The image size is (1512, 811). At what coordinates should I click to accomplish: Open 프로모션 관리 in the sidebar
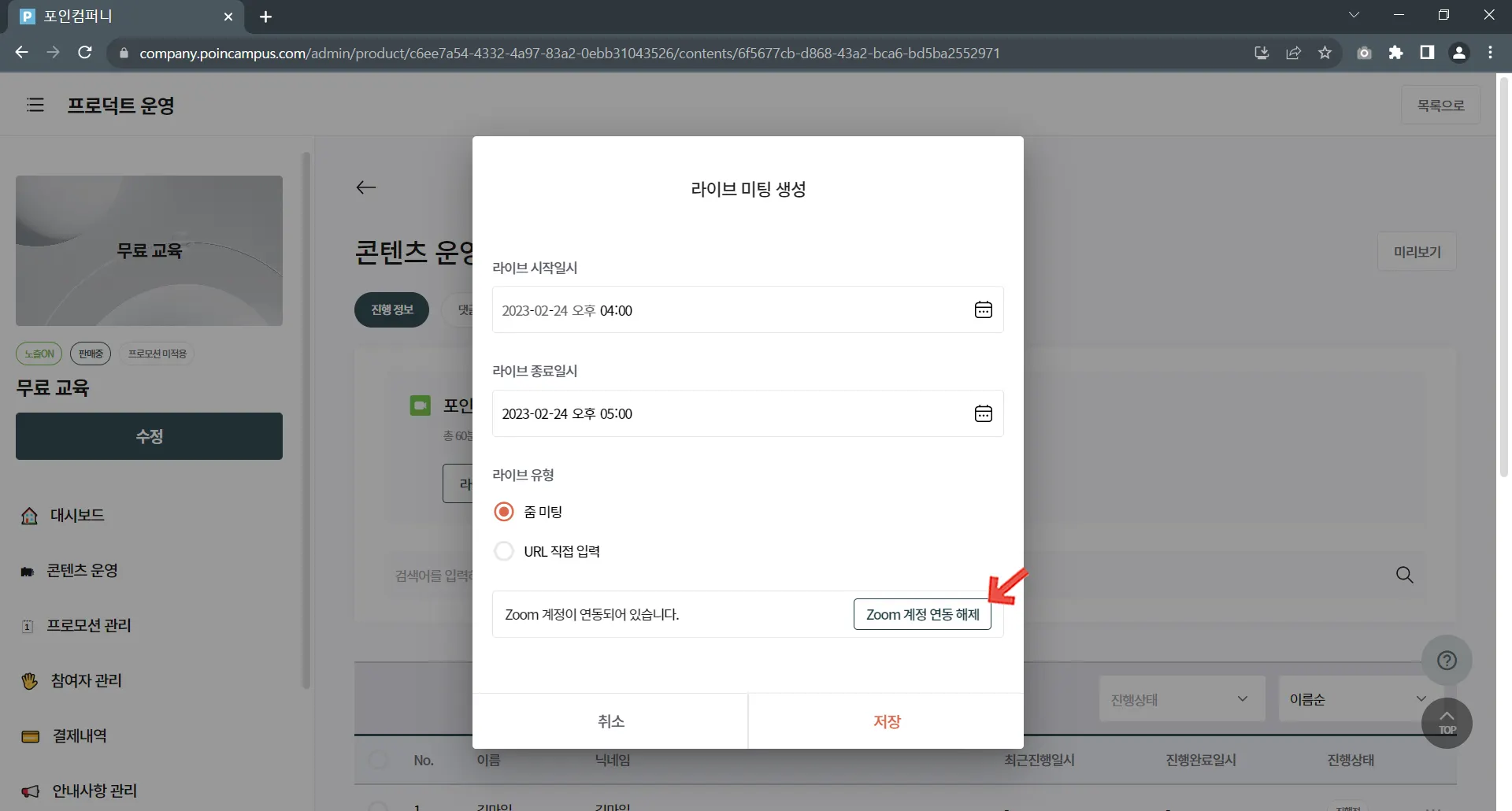pos(76,625)
